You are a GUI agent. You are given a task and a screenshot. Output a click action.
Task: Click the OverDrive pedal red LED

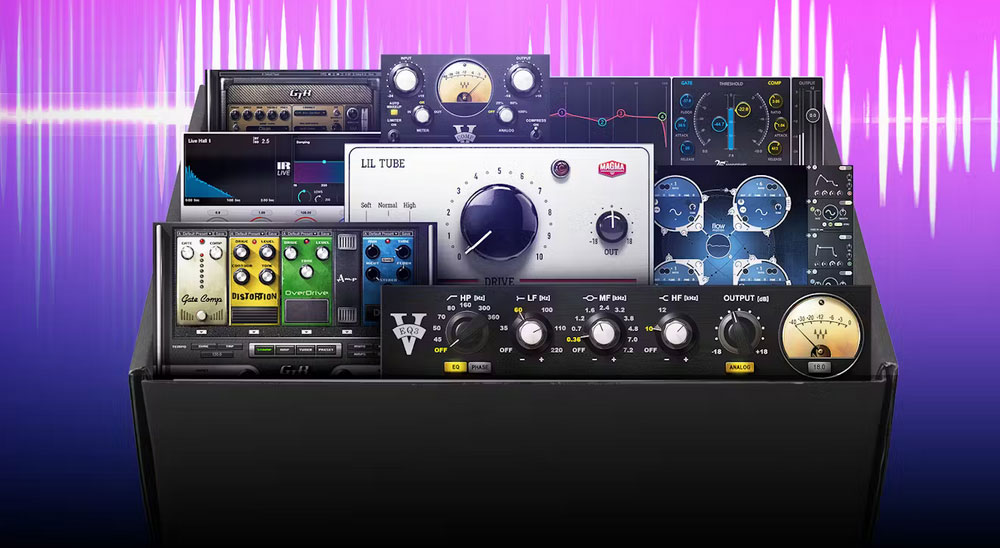coord(306,243)
